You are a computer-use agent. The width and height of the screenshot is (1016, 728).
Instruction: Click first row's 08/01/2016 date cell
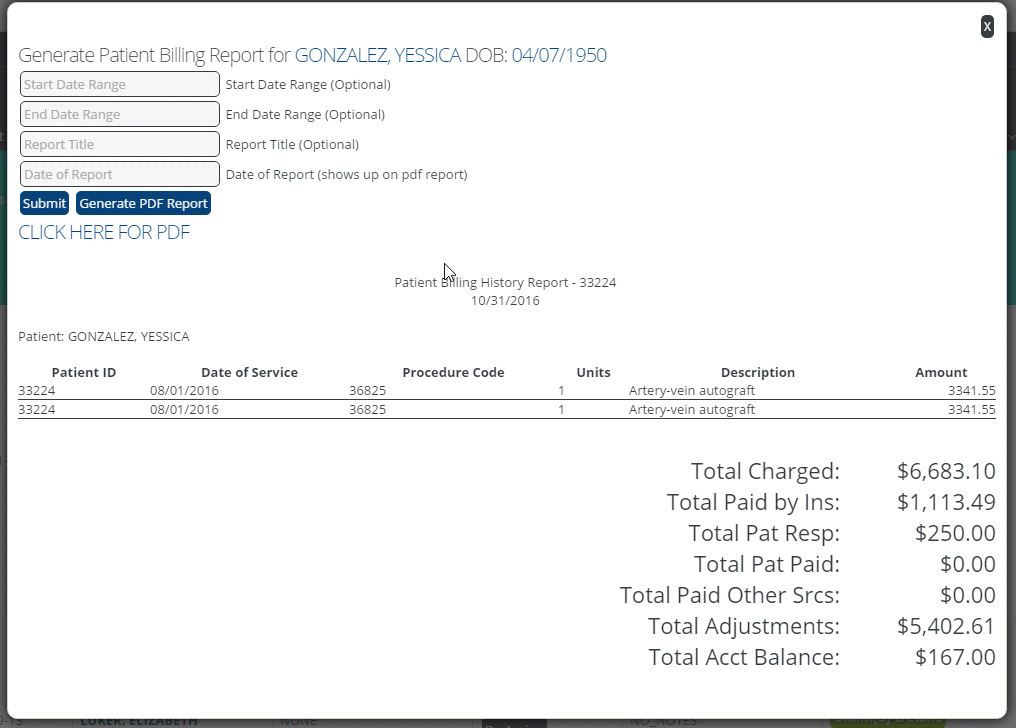184,391
